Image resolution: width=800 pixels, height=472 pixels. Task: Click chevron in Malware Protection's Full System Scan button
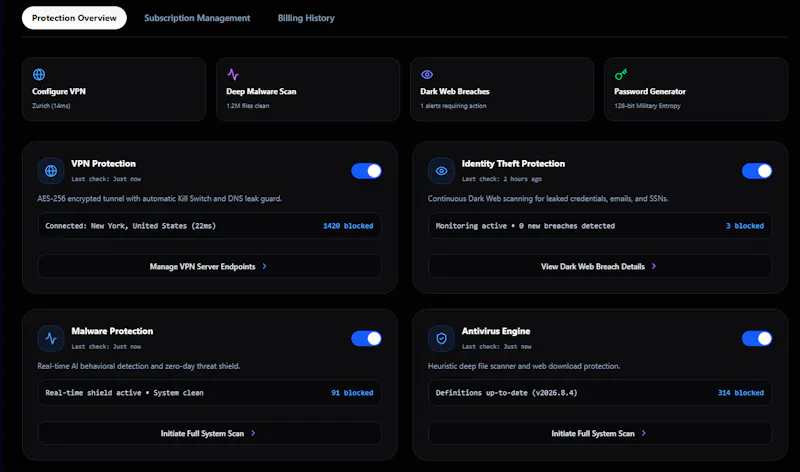[253, 433]
